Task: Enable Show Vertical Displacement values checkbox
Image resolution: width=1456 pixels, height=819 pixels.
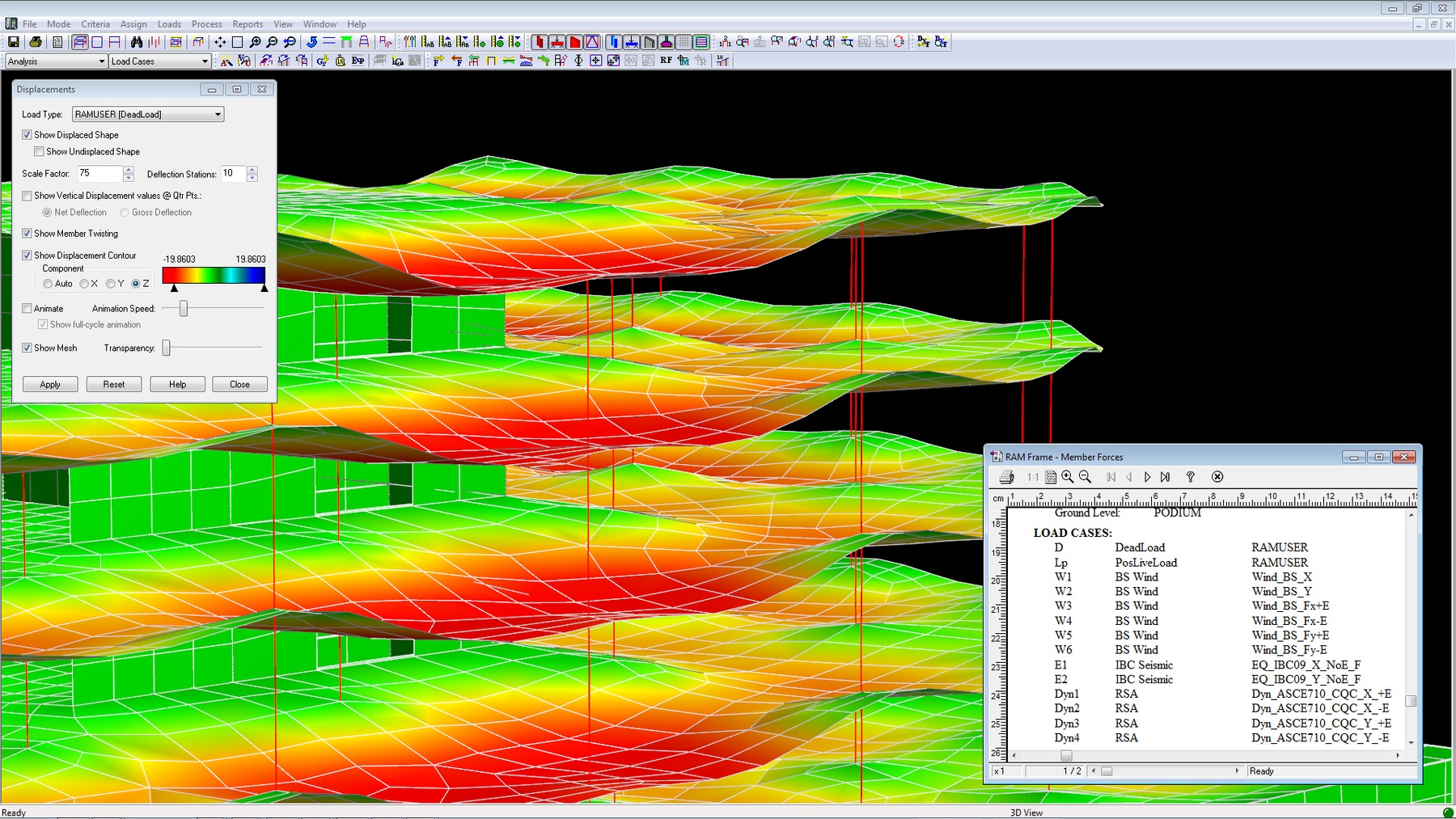Action: [x=27, y=196]
